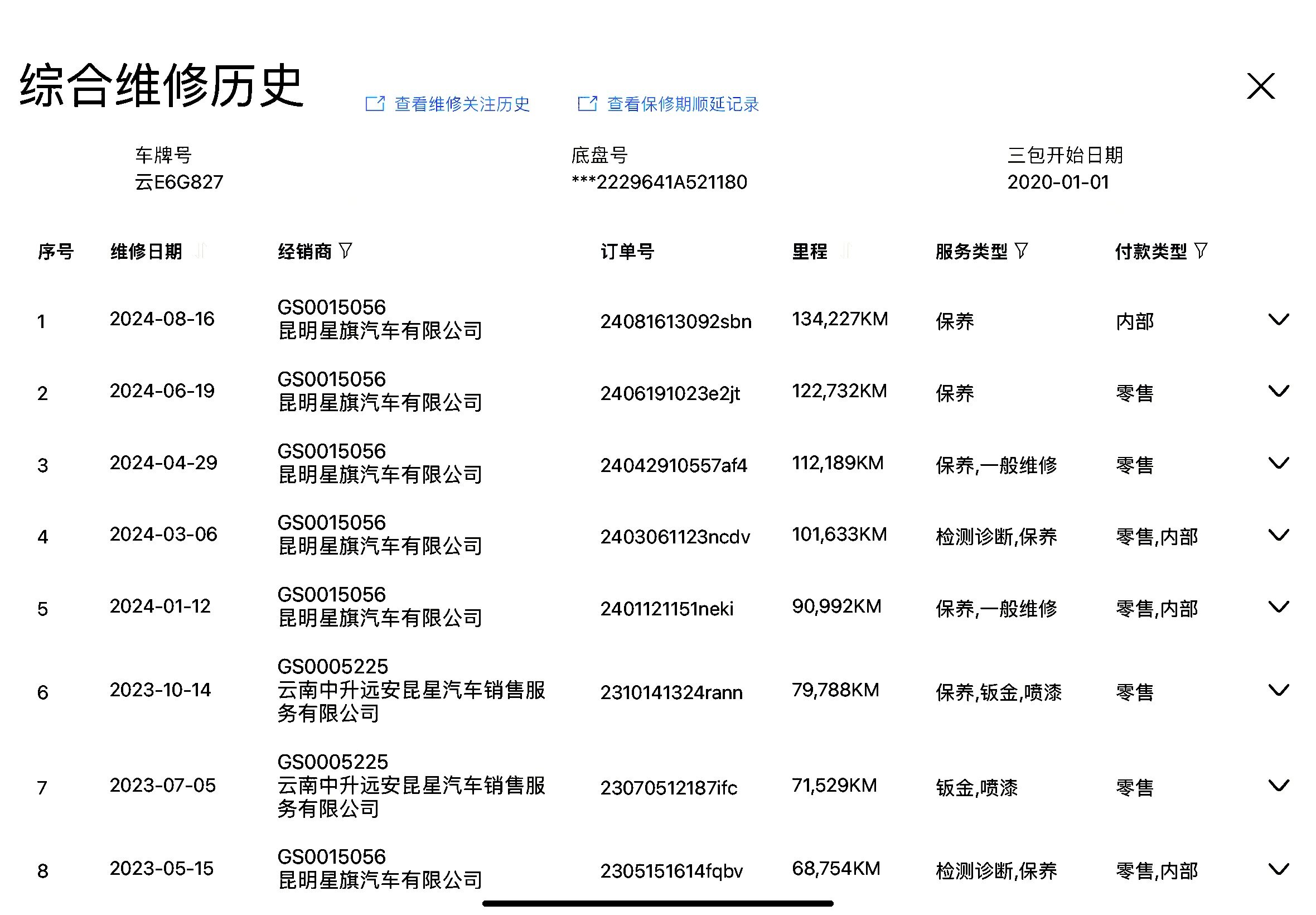
Task: Select order number 23070512187ifc
Action: coord(669,788)
